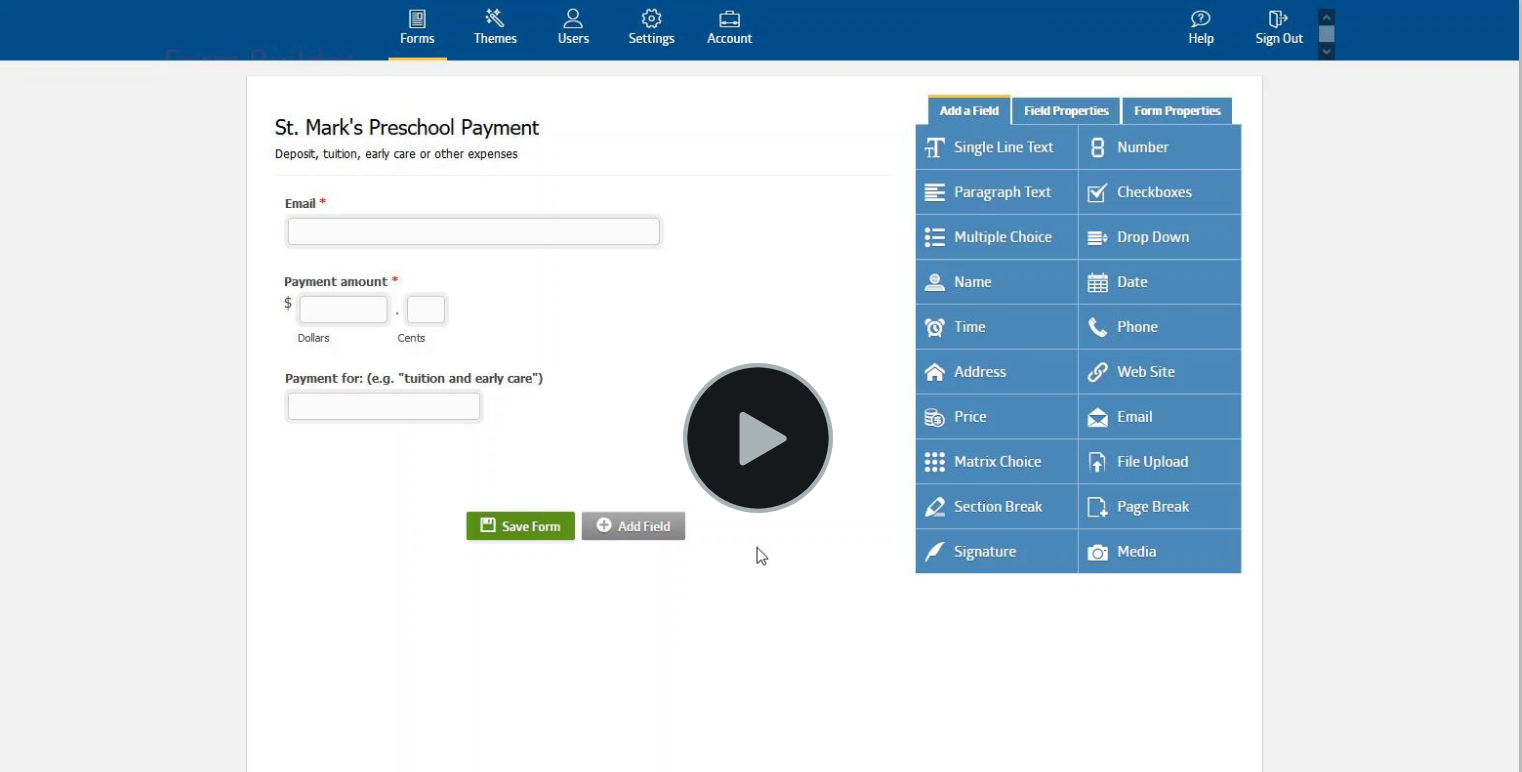The image size is (1522, 772).
Task: Add a Paragraph Text field
Action: [x=997, y=192]
